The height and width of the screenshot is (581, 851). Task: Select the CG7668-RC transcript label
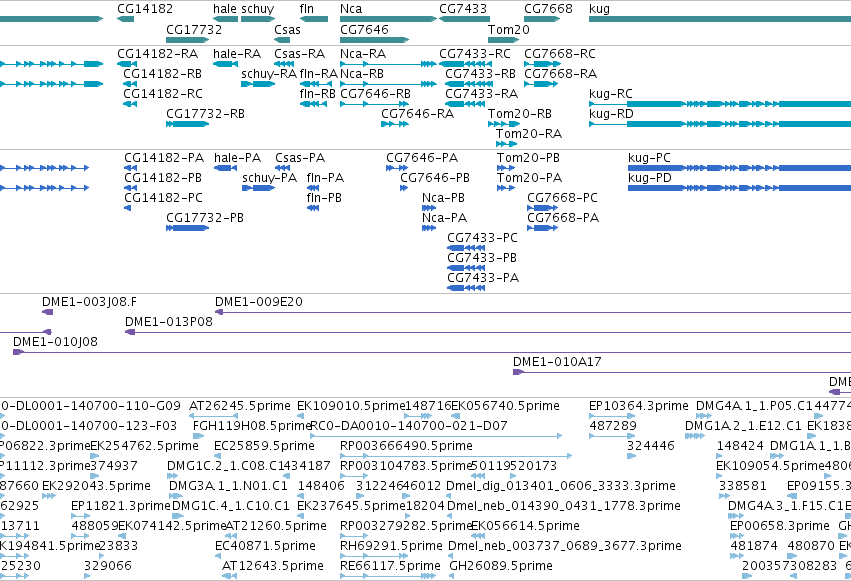(560, 54)
